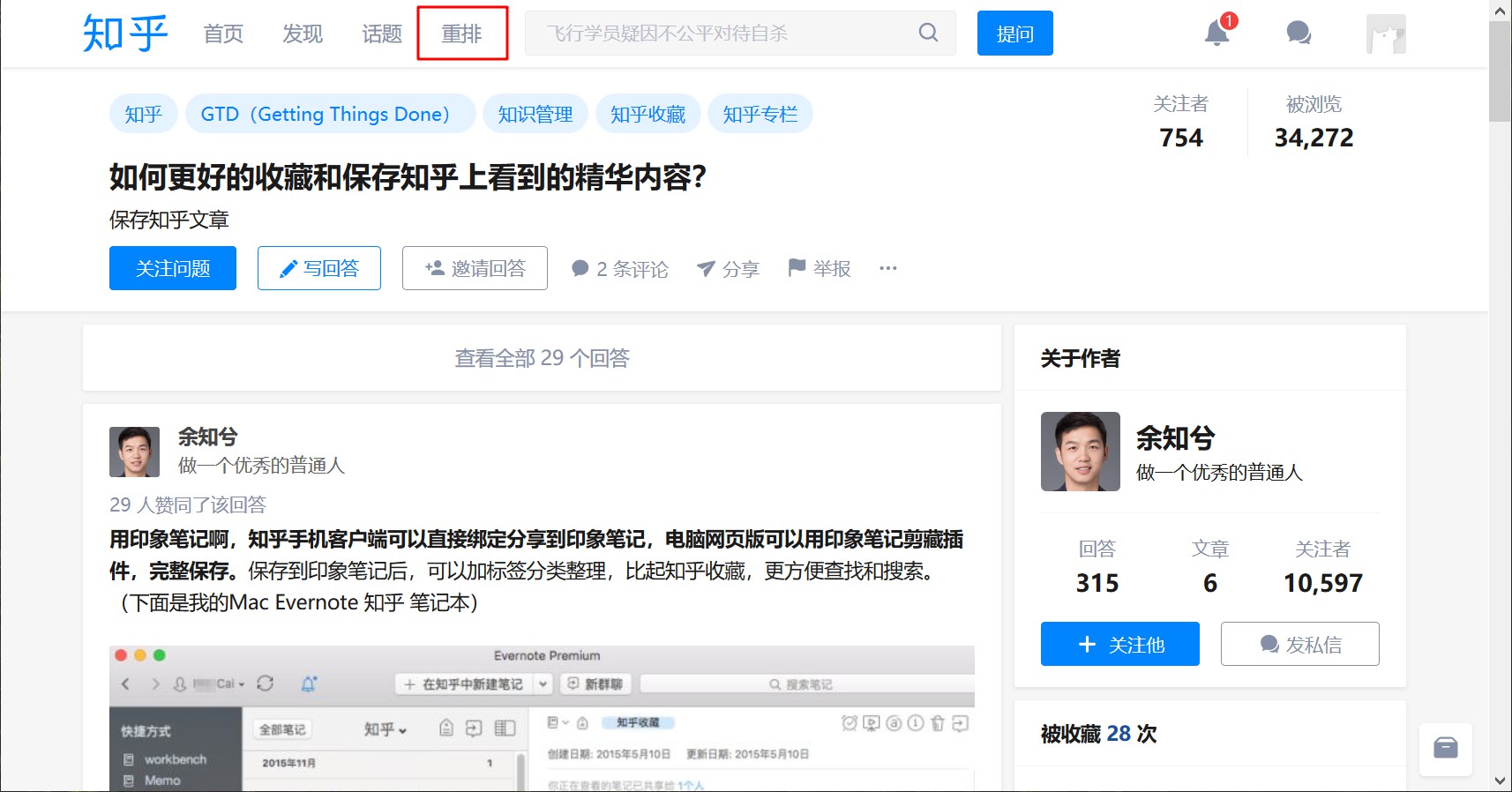The image size is (1512, 792).
Task: Click 29 人赞同了该回答 text
Action: tap(188, 504)
